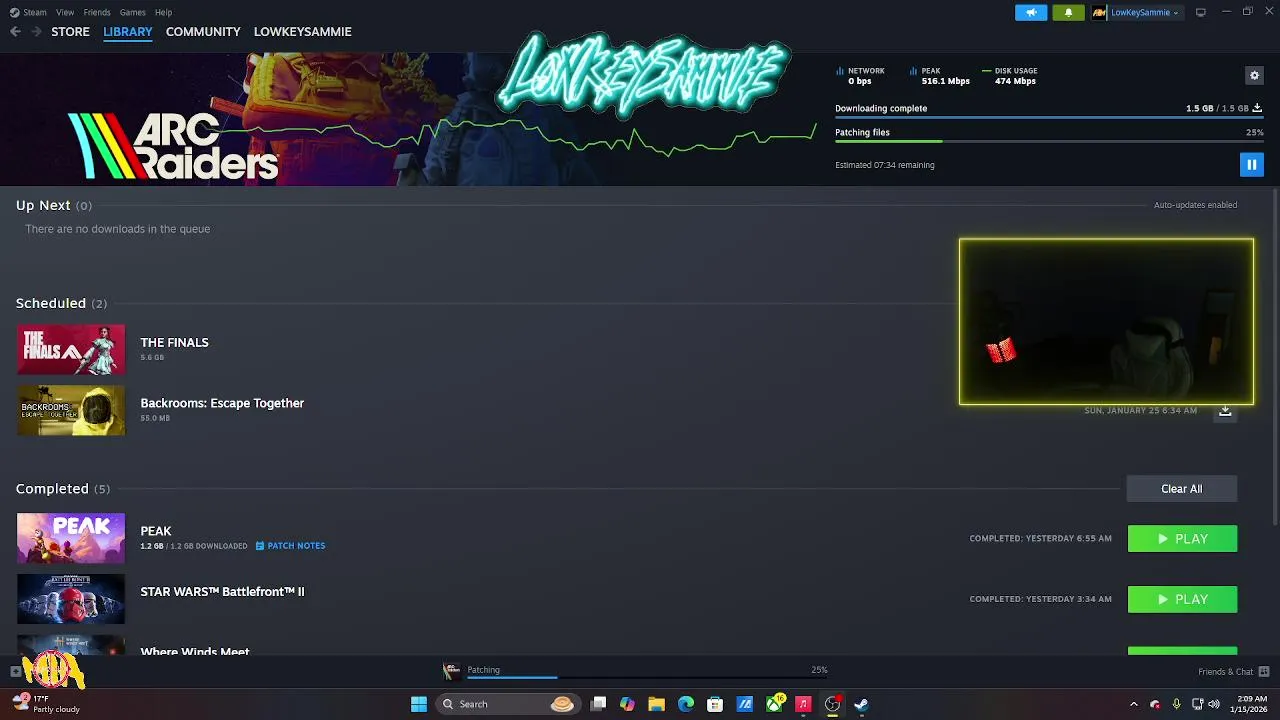Screen dimensions: 1280x720
Task: Expand the LowKeySammie account dropdown
Action: click(1135, 12)
